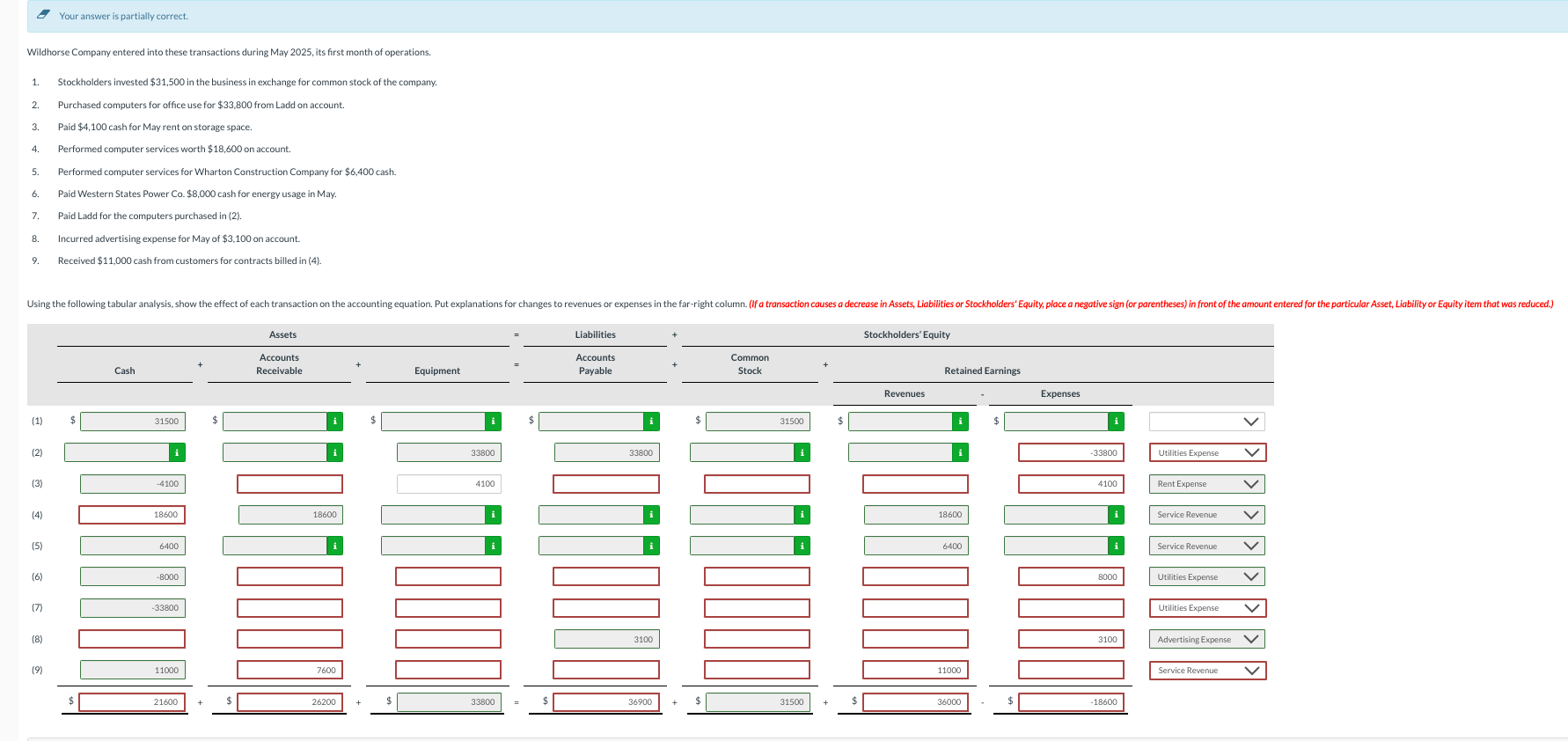Click Expenses total field showing -18600

[1071, 702]
